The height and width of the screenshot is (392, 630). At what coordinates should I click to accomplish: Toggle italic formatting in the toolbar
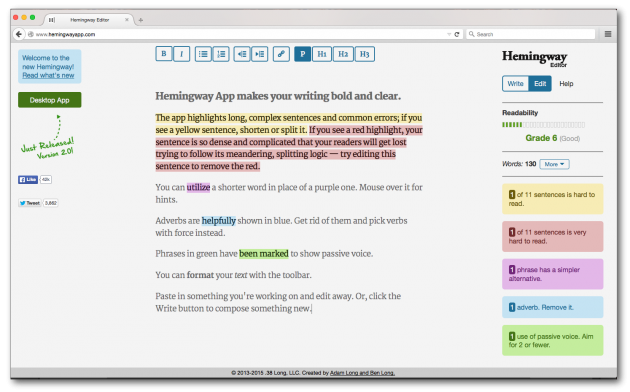click(182, 54)
